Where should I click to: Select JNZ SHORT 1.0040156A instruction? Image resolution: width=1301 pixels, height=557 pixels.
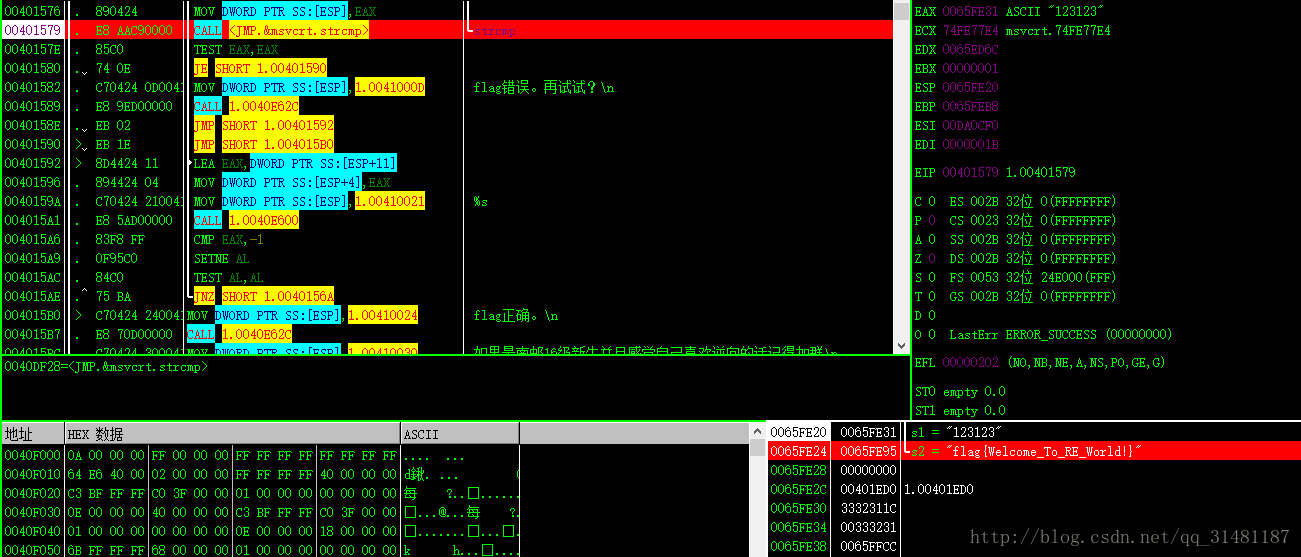[x=263, y=297]
